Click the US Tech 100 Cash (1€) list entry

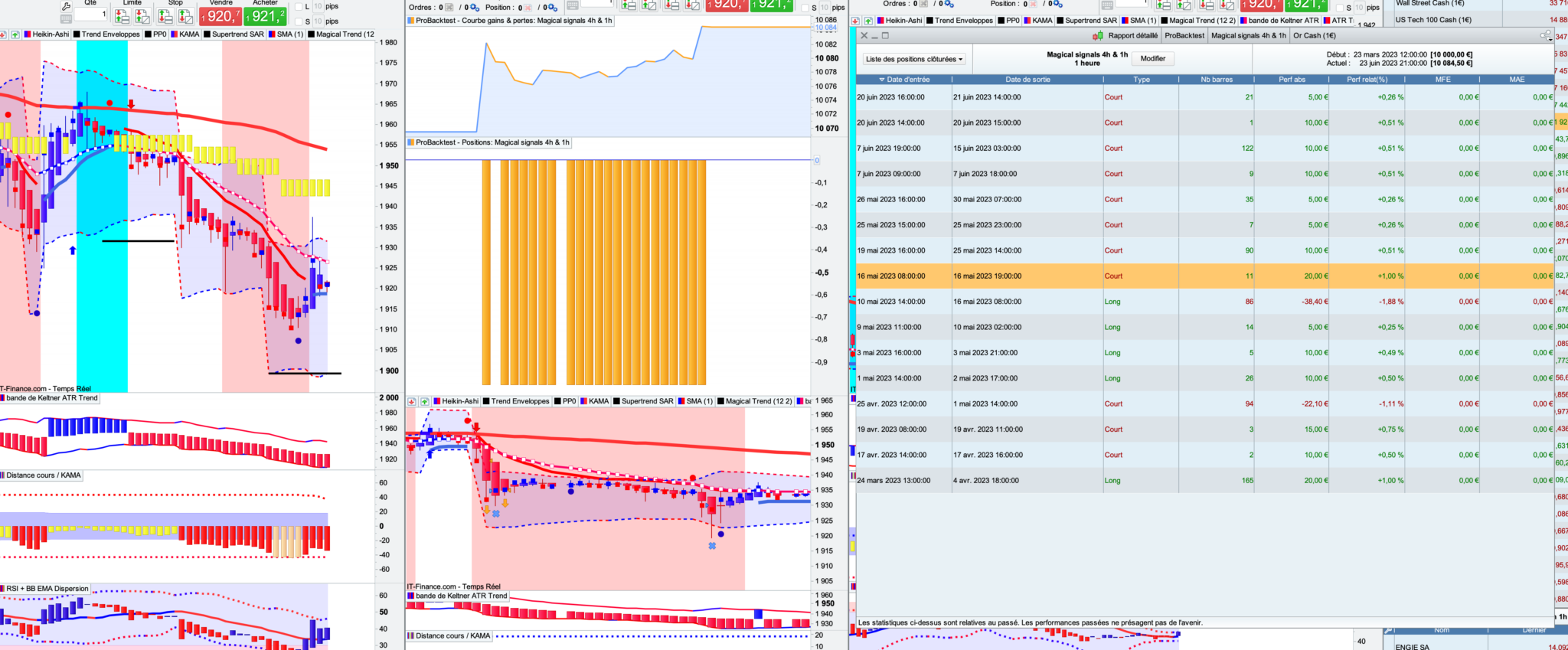coord(1433,20)
